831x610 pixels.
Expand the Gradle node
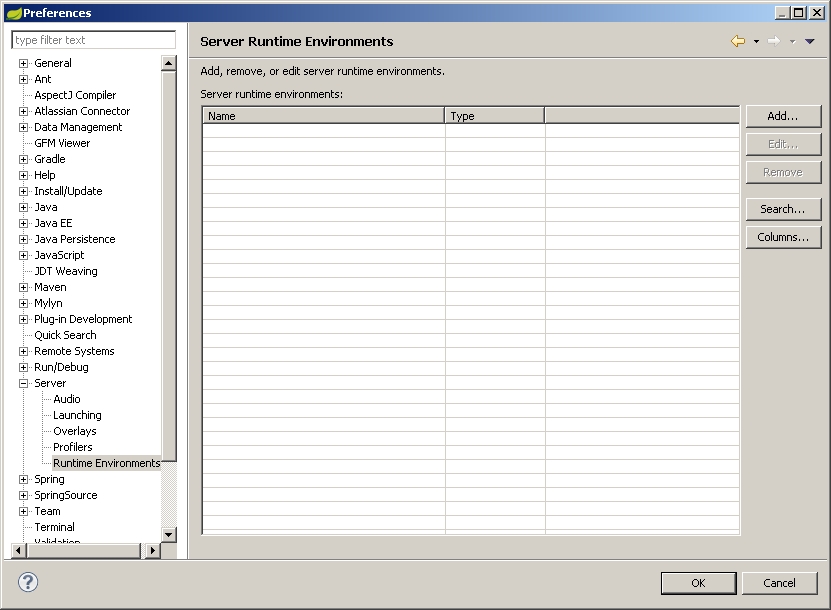click(23, 159)
